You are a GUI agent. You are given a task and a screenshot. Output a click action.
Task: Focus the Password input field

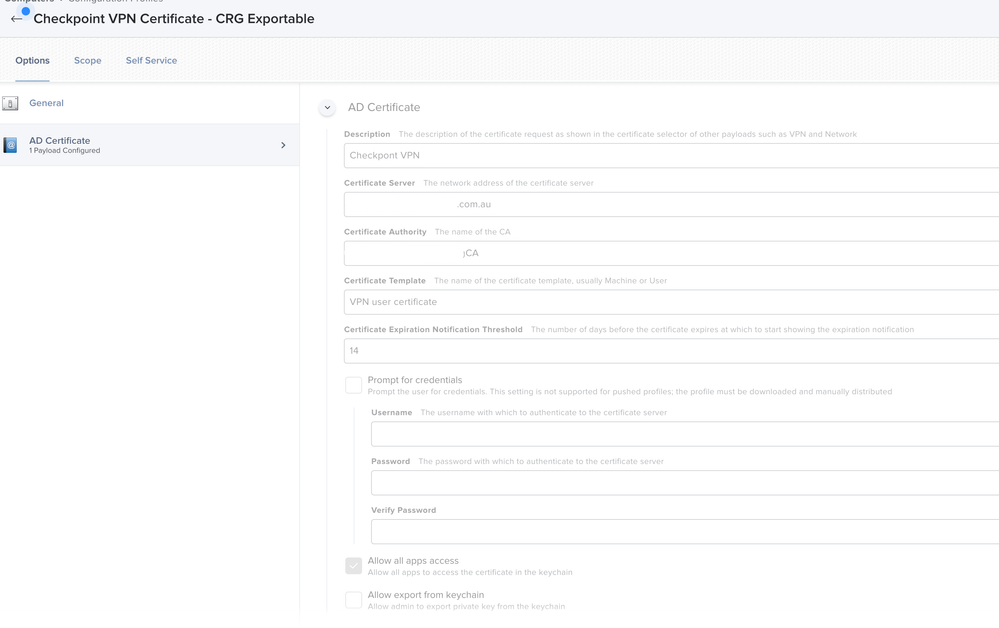click(x=685, y=483)
